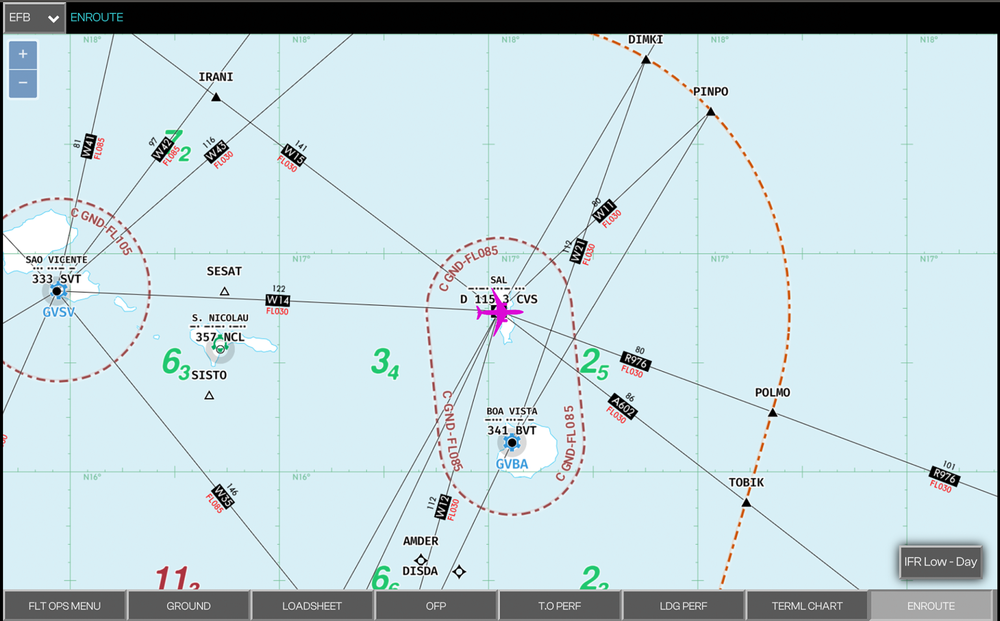Click the magenta aircraft position symbol
Viewport: 1000px width, 621px height.
pyautogui.click(x=498, y=311)
